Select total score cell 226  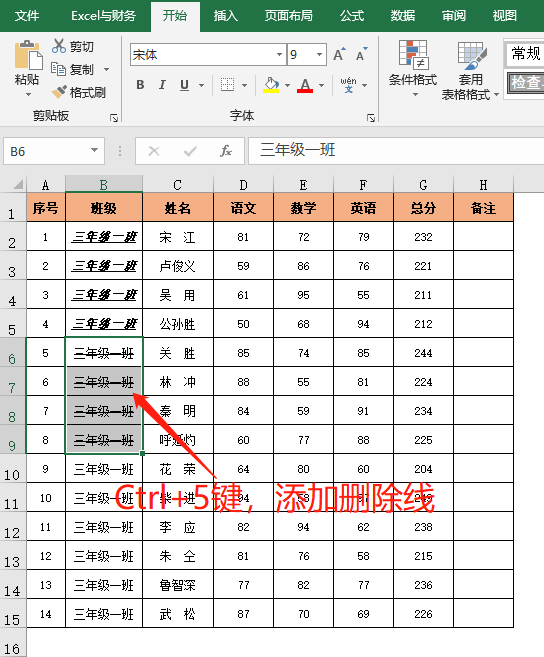tap(423, 613)
